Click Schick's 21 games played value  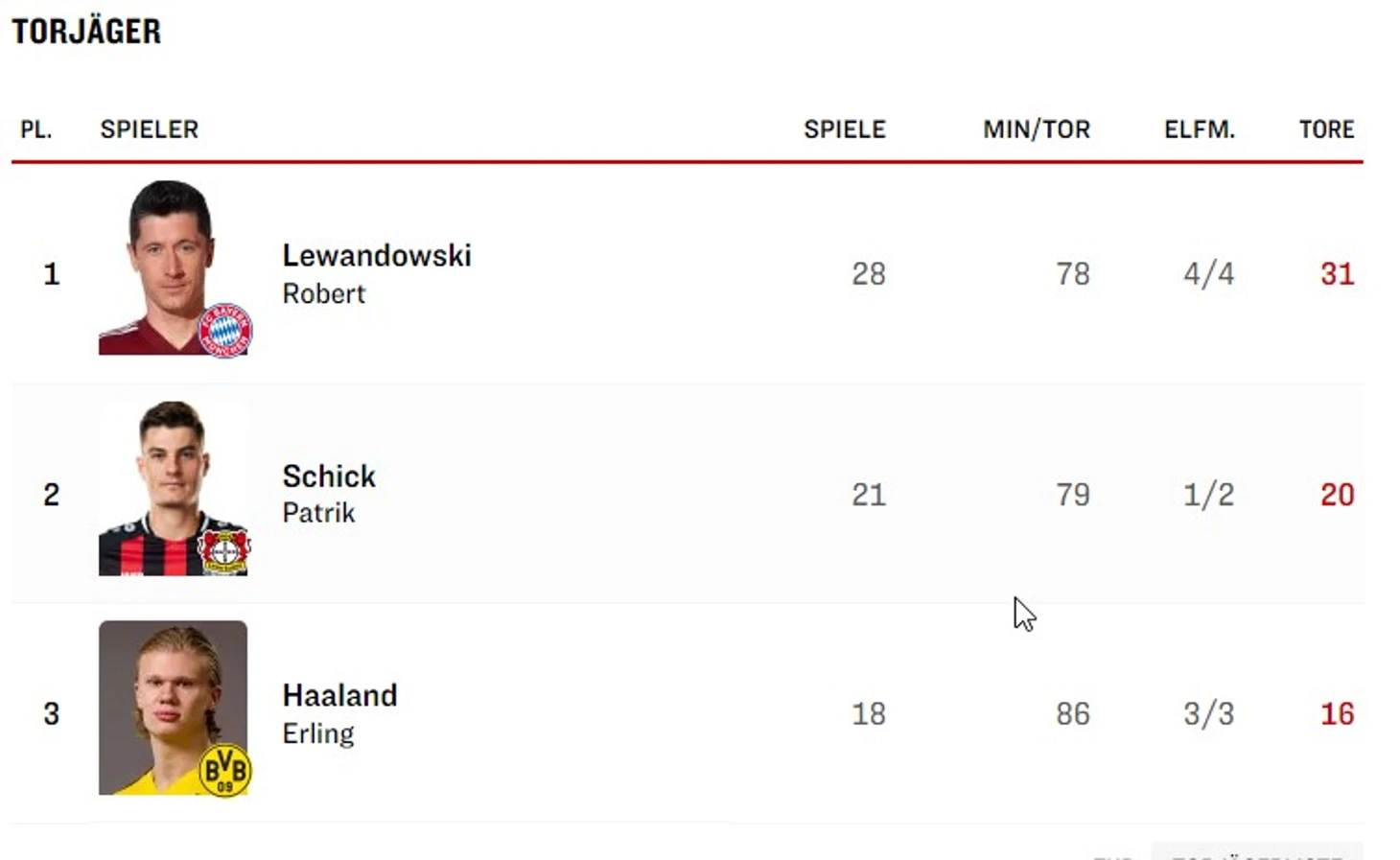point(868,495)
